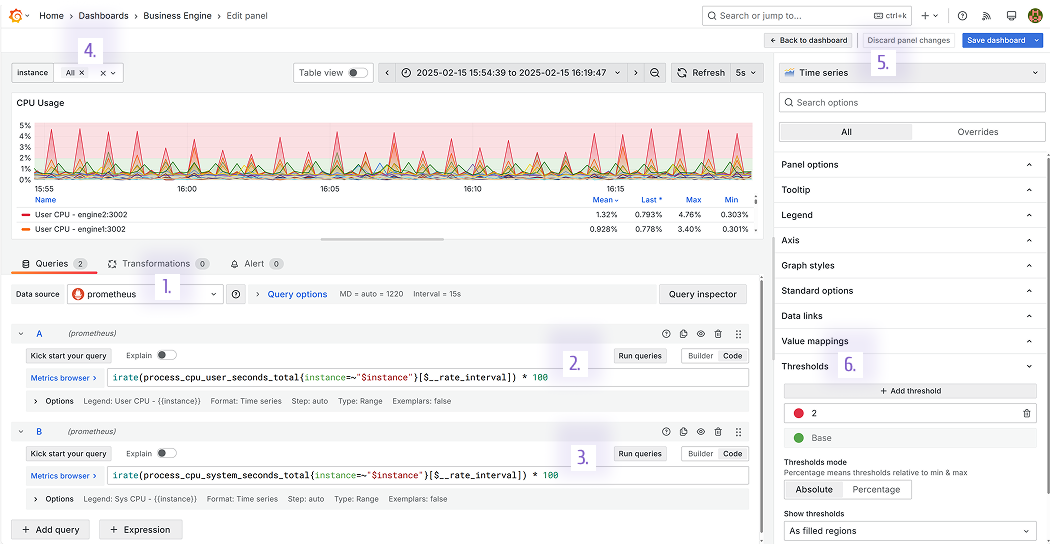
Task: Click red legend color for engine2:3002
Action: tap(26, 214)
